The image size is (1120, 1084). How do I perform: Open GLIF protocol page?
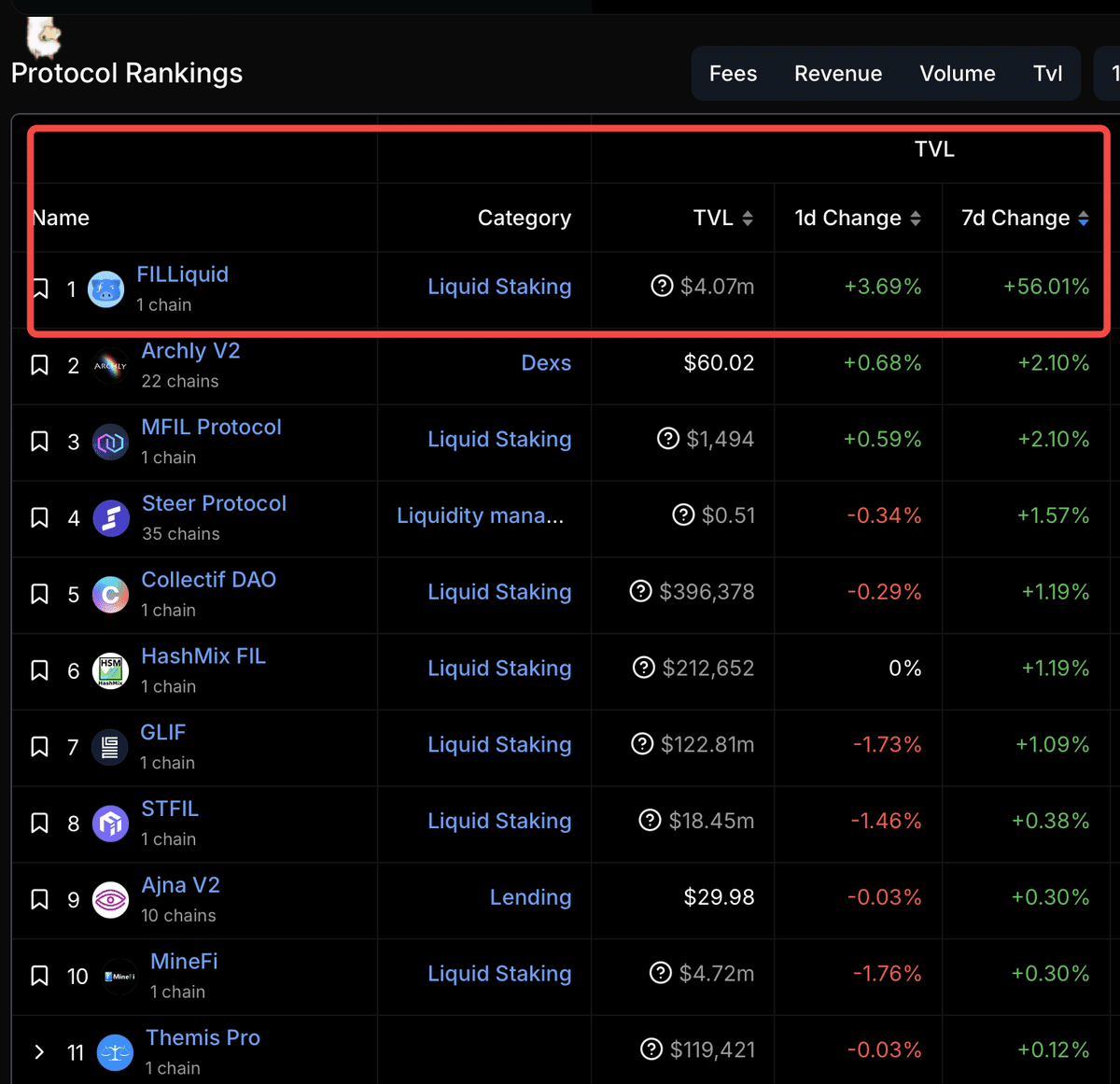coord(162,733)
